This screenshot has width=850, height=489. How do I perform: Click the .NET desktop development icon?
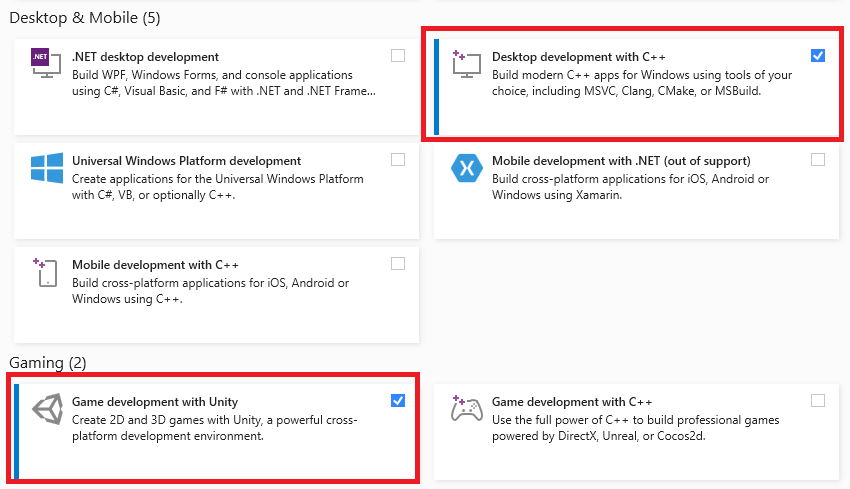(x=46, y=63)
